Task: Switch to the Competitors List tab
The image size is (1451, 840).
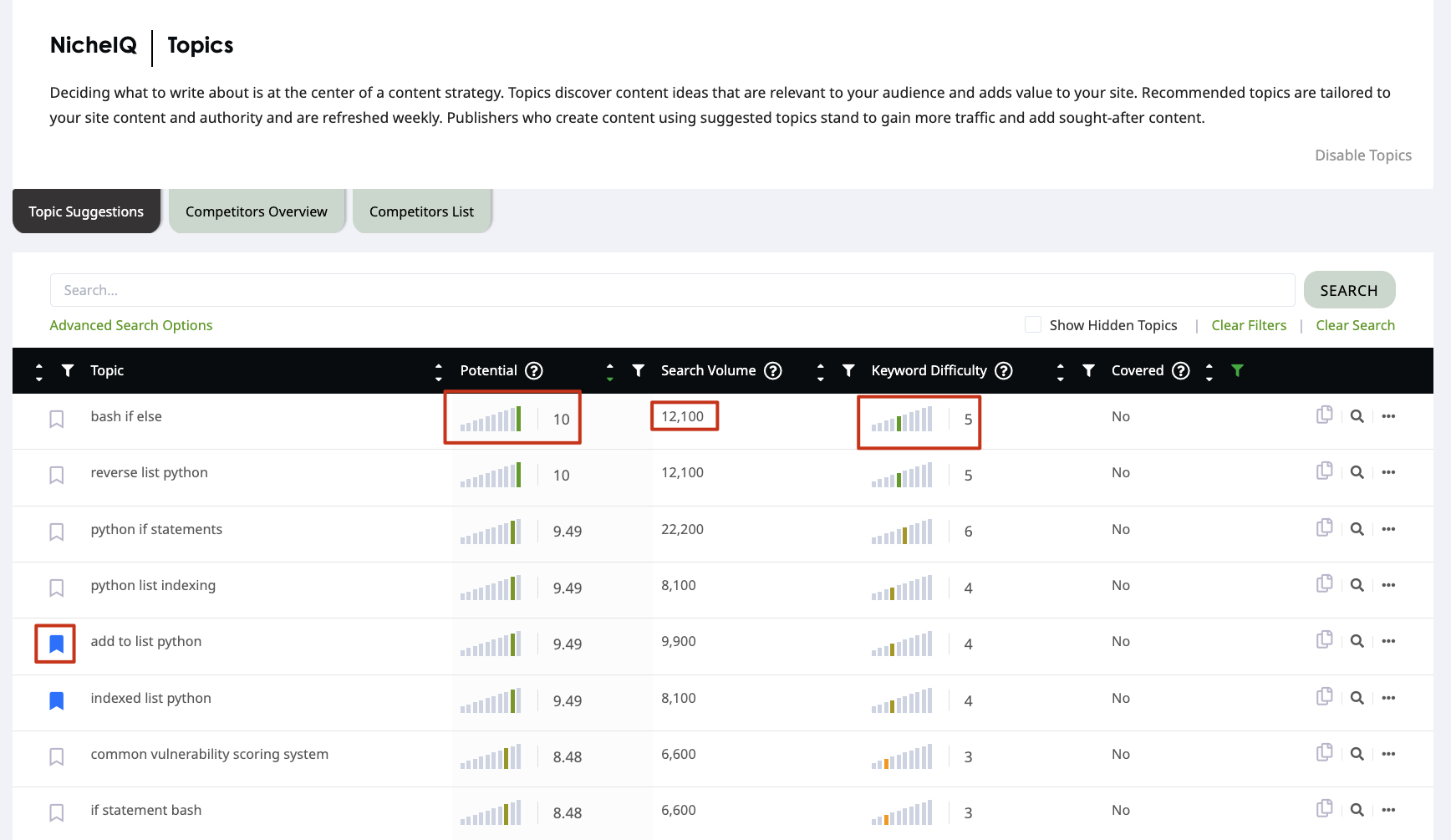Action: click(421, 211)
